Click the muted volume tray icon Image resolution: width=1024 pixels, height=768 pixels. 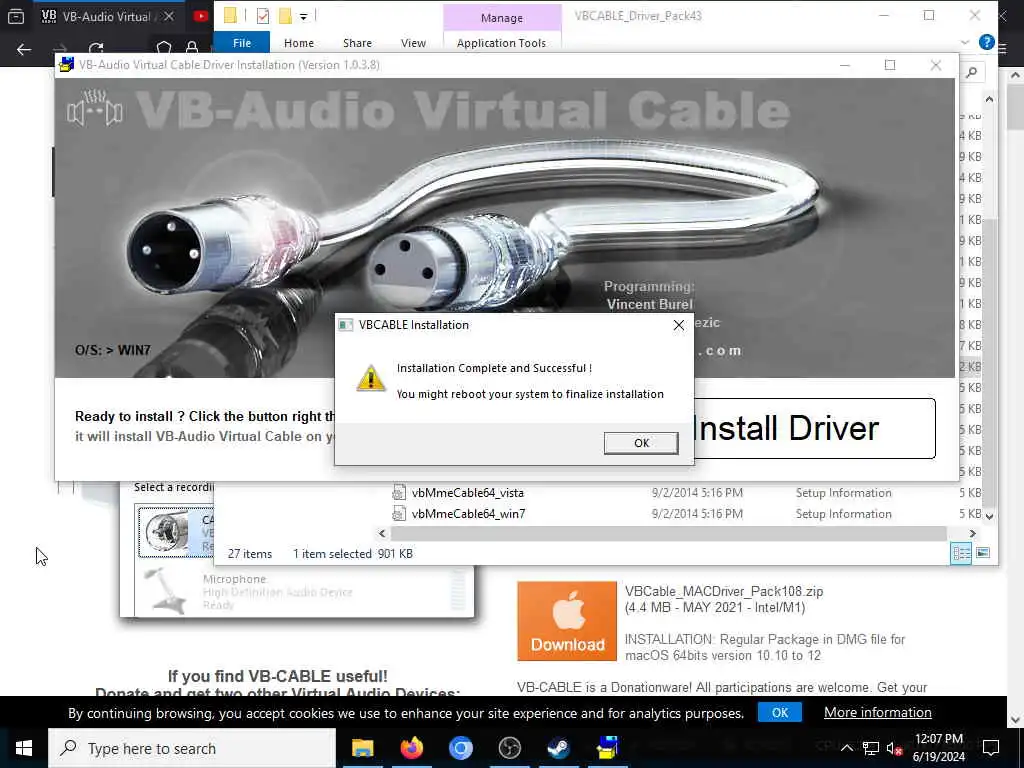[894, 748]
